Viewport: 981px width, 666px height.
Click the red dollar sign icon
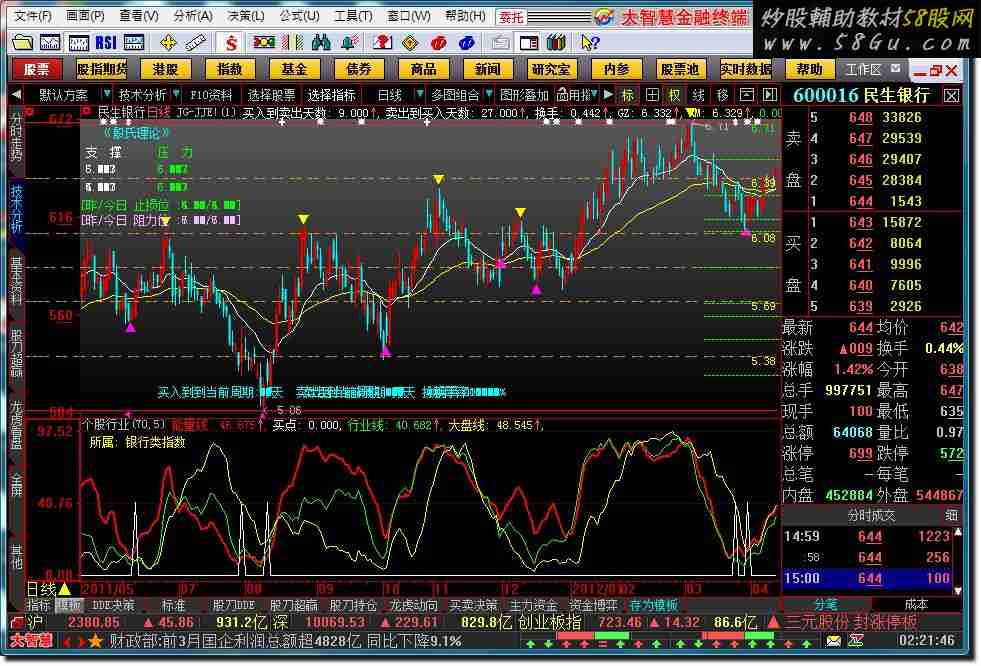point(231,43)
